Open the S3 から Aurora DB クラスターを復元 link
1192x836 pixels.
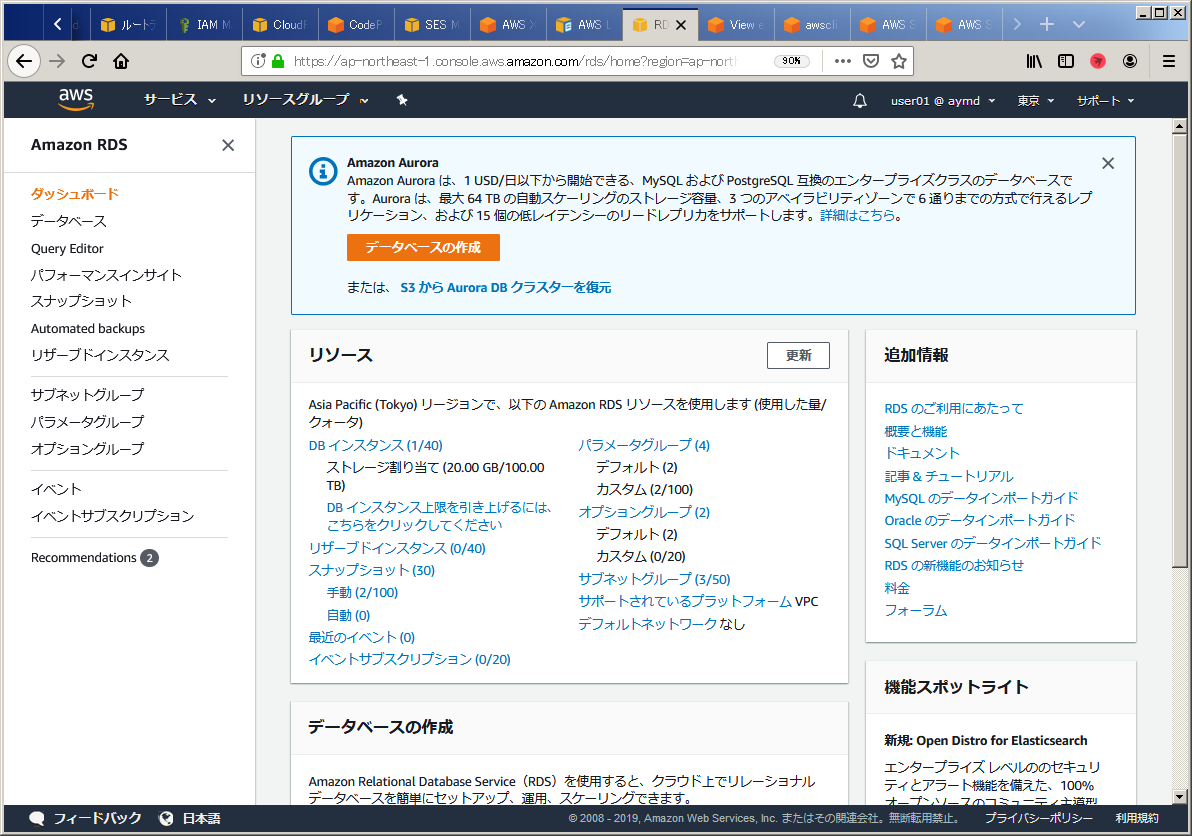506,287
